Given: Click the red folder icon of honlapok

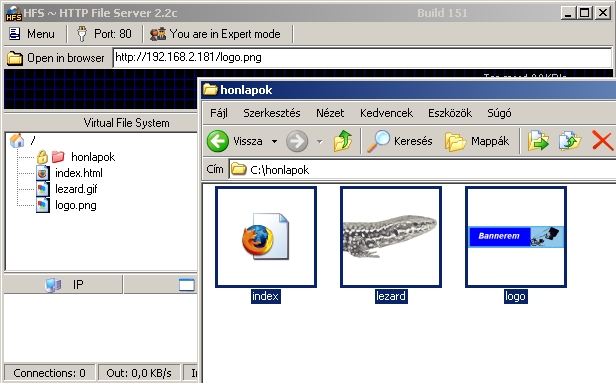Looking at the screenshot, I should 58,157.
